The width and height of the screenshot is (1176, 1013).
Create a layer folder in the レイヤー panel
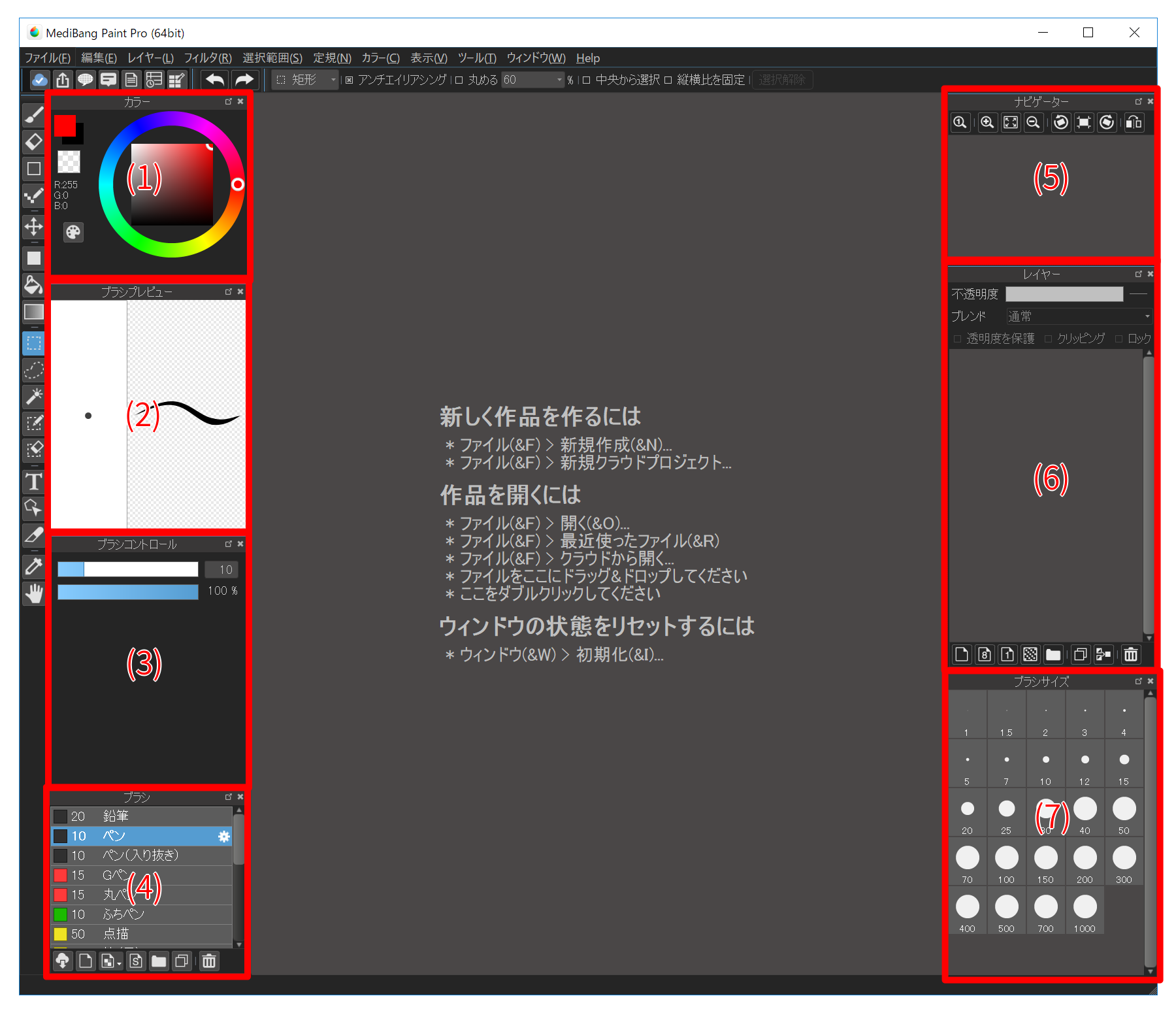coord(1053,654)
